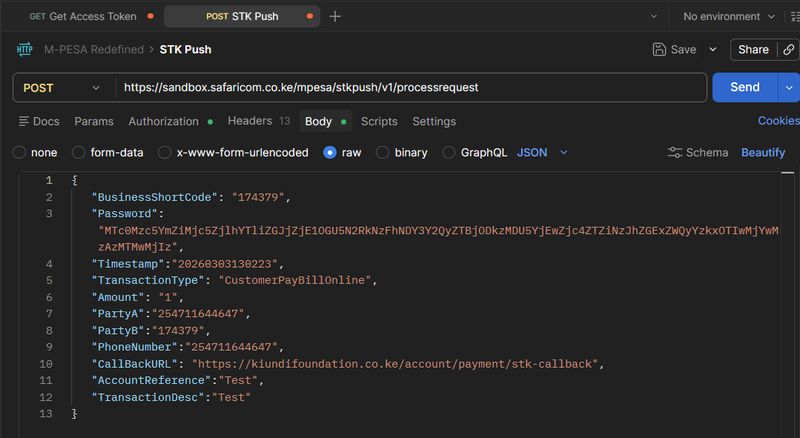This screenshot has width=800, height=438.
Task: Select the raw body type
Action: [x=330, y=153]
